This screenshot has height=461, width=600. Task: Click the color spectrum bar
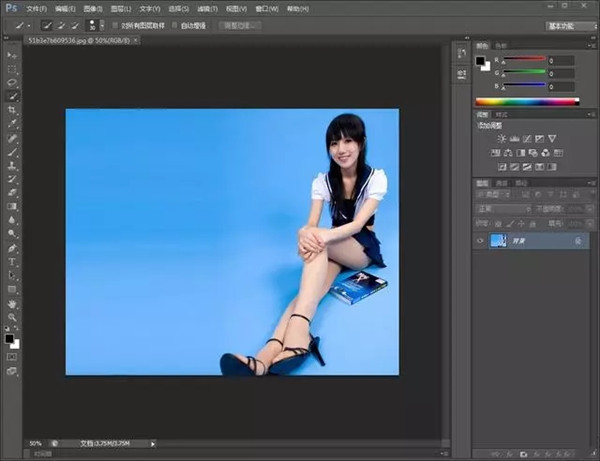(526, 101)
